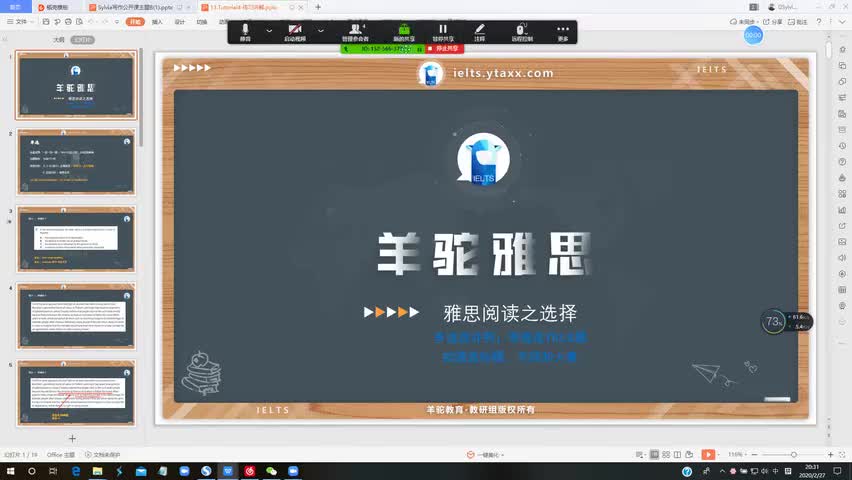The height and width of the screenshot is (480, 852).
Task: Select the 开始 ribbon tab
Action: 135,22
